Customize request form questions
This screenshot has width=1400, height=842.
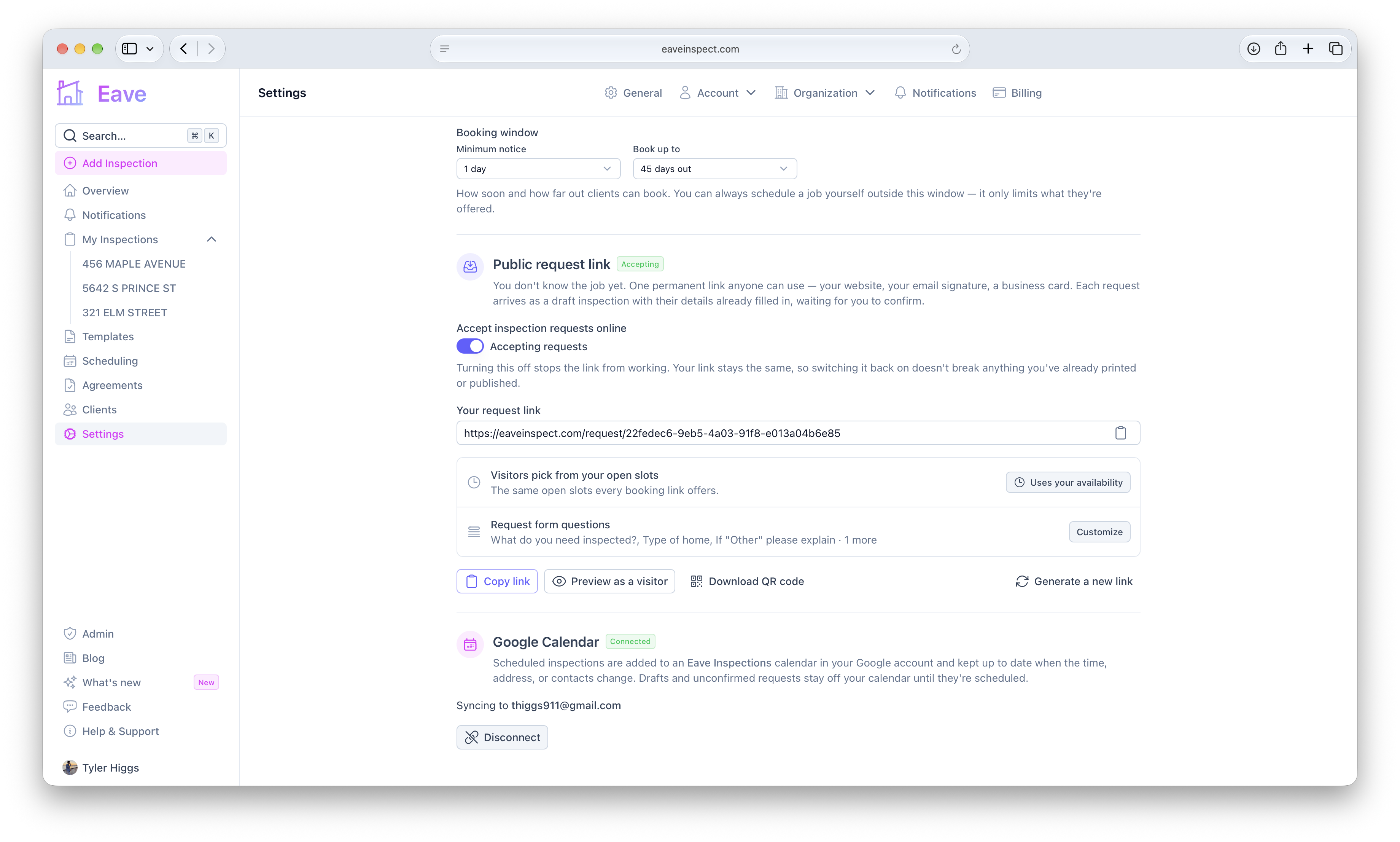click(x=1099, y=532)
